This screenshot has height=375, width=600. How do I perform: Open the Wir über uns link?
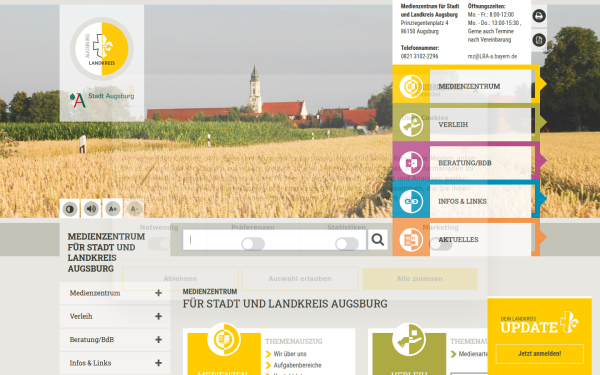[290, 354]
